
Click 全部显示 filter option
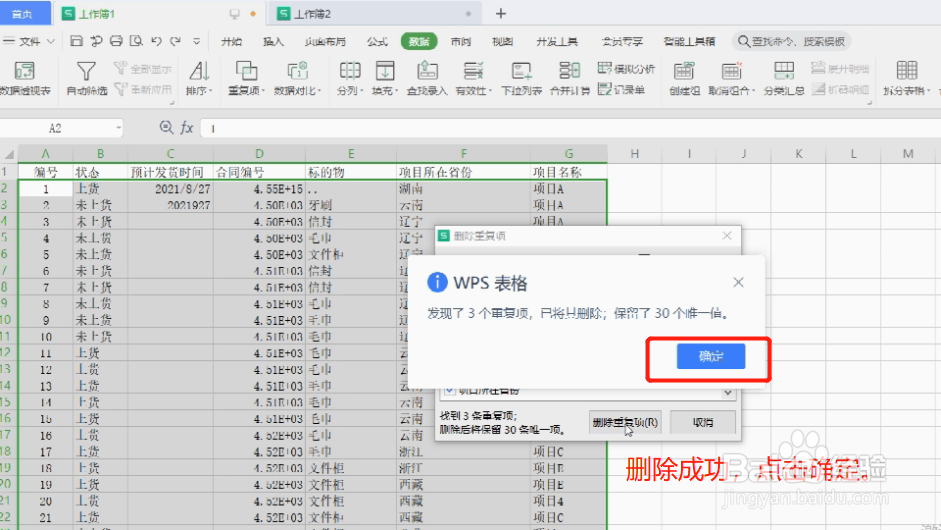tap(143, 68)
